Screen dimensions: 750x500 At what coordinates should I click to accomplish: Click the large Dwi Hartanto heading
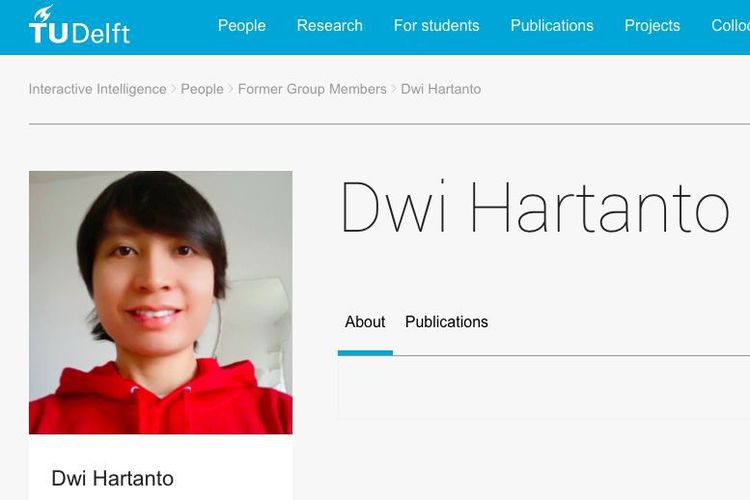[x=534, y=207]
